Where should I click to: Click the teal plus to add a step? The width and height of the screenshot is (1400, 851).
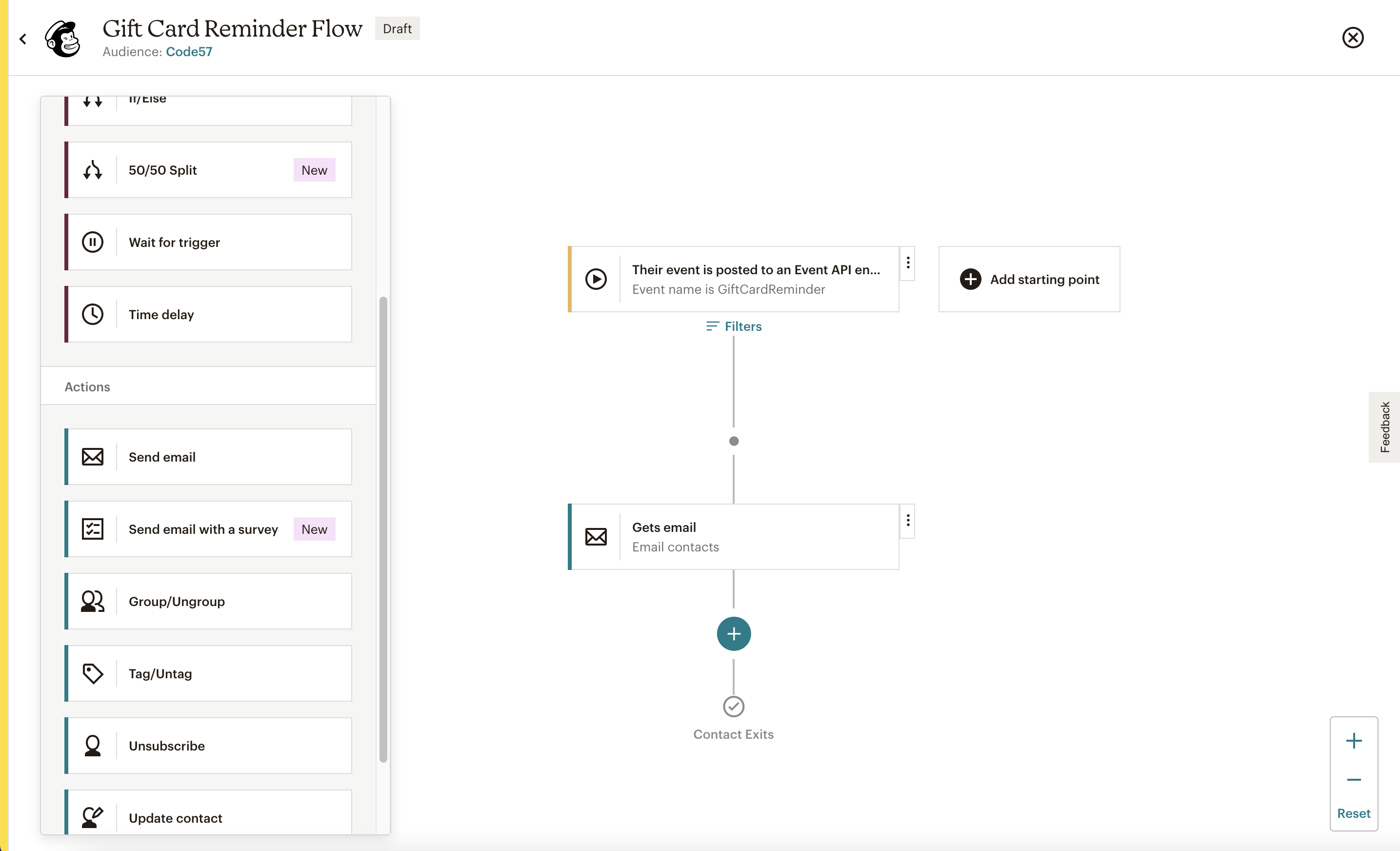pyautogui.click(x=734, y=634)
